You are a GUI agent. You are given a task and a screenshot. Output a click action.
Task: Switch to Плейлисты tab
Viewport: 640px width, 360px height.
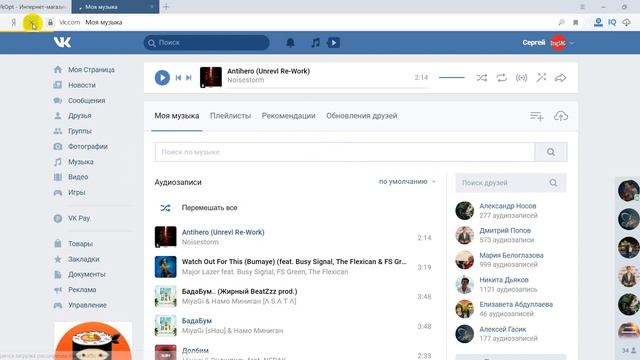(x=230, y=116)
